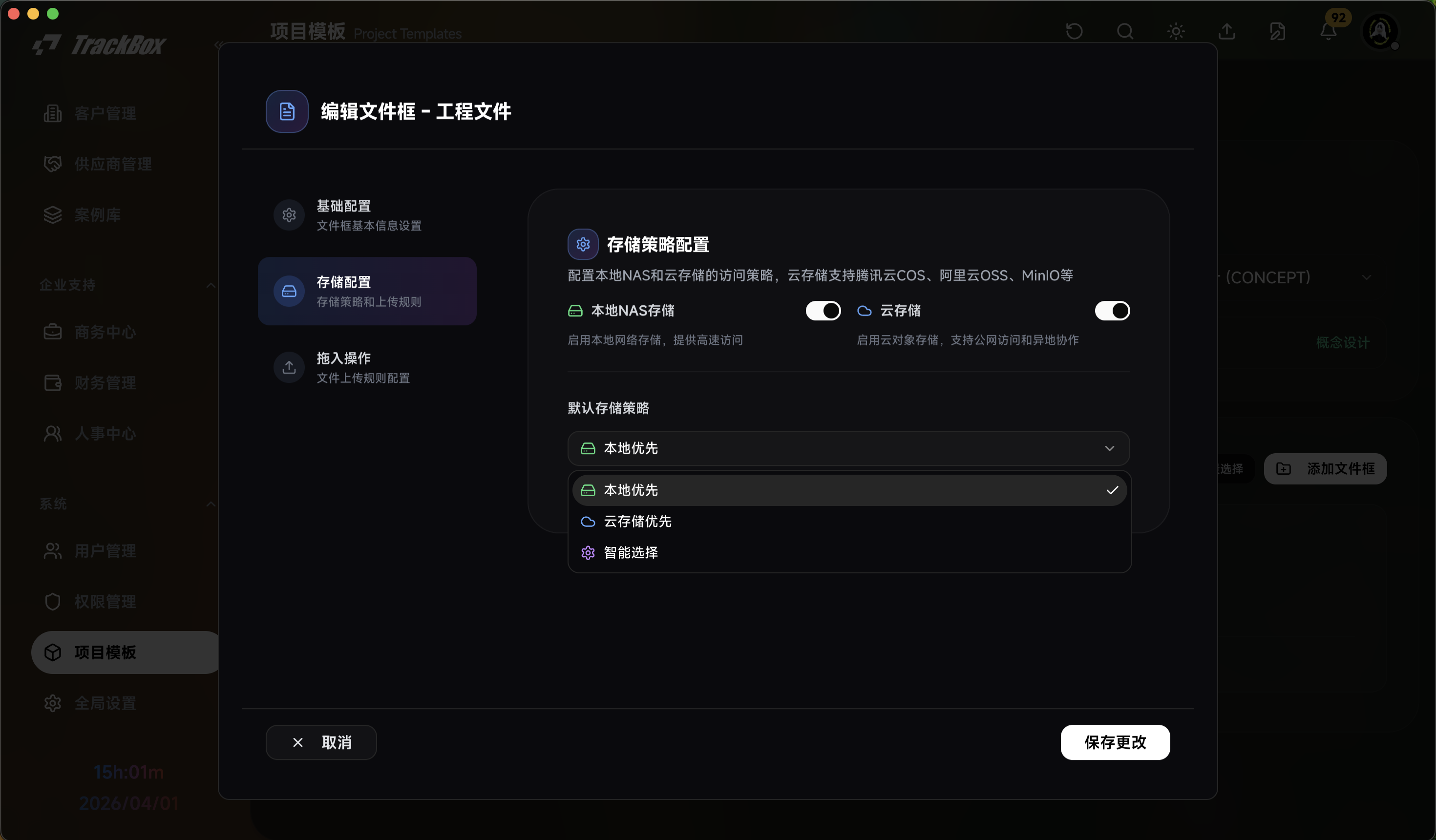Toggle the 本地NAS存储 switch

pyautogui.click(x=823, y=311)
